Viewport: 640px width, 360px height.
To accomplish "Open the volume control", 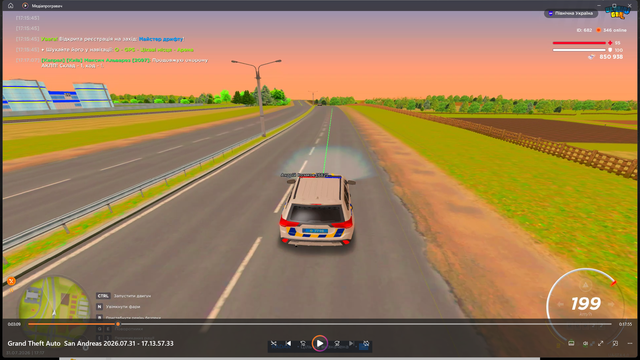I will point(585,344).
